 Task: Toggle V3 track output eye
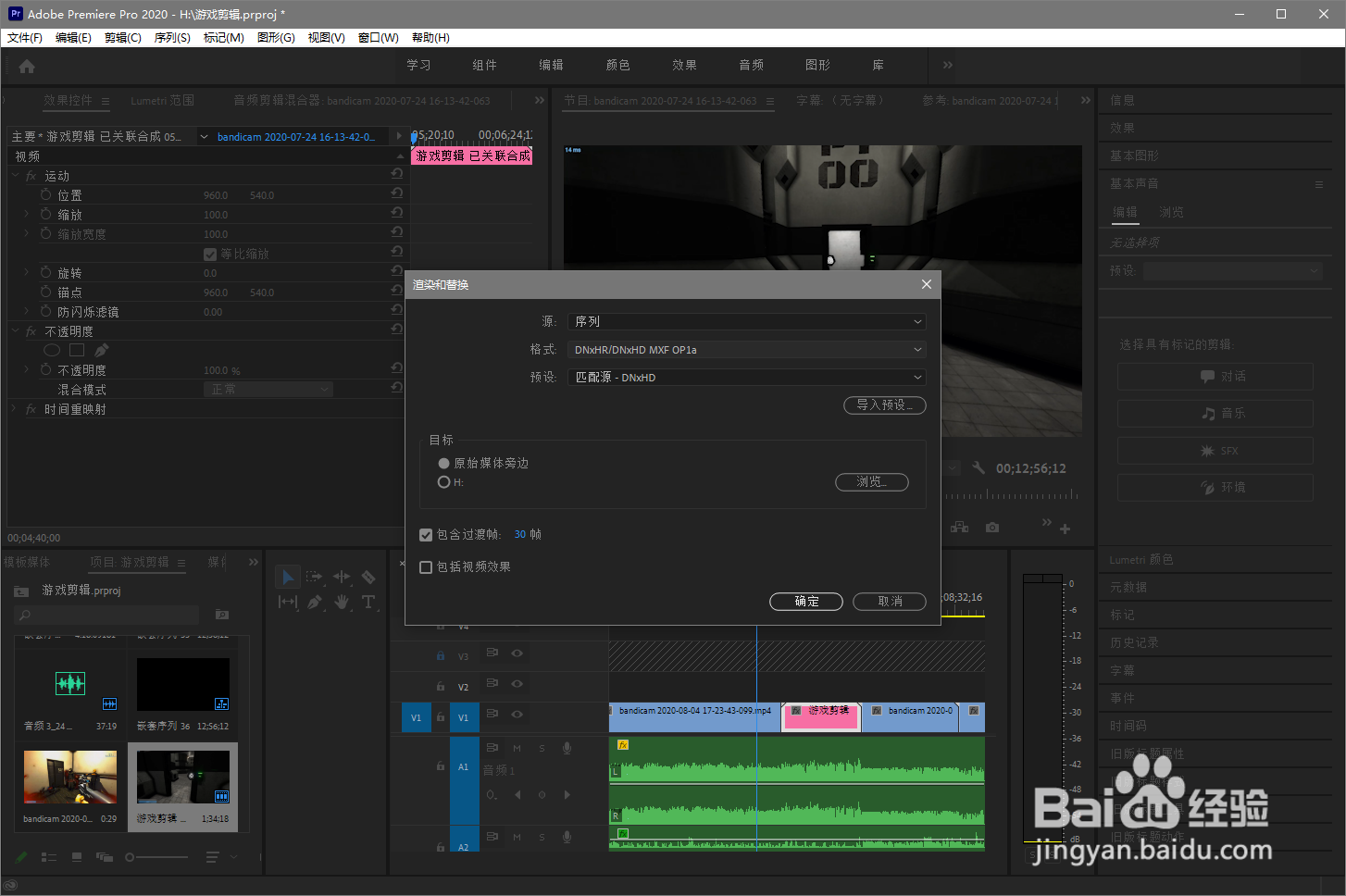(x=517, y=653)
